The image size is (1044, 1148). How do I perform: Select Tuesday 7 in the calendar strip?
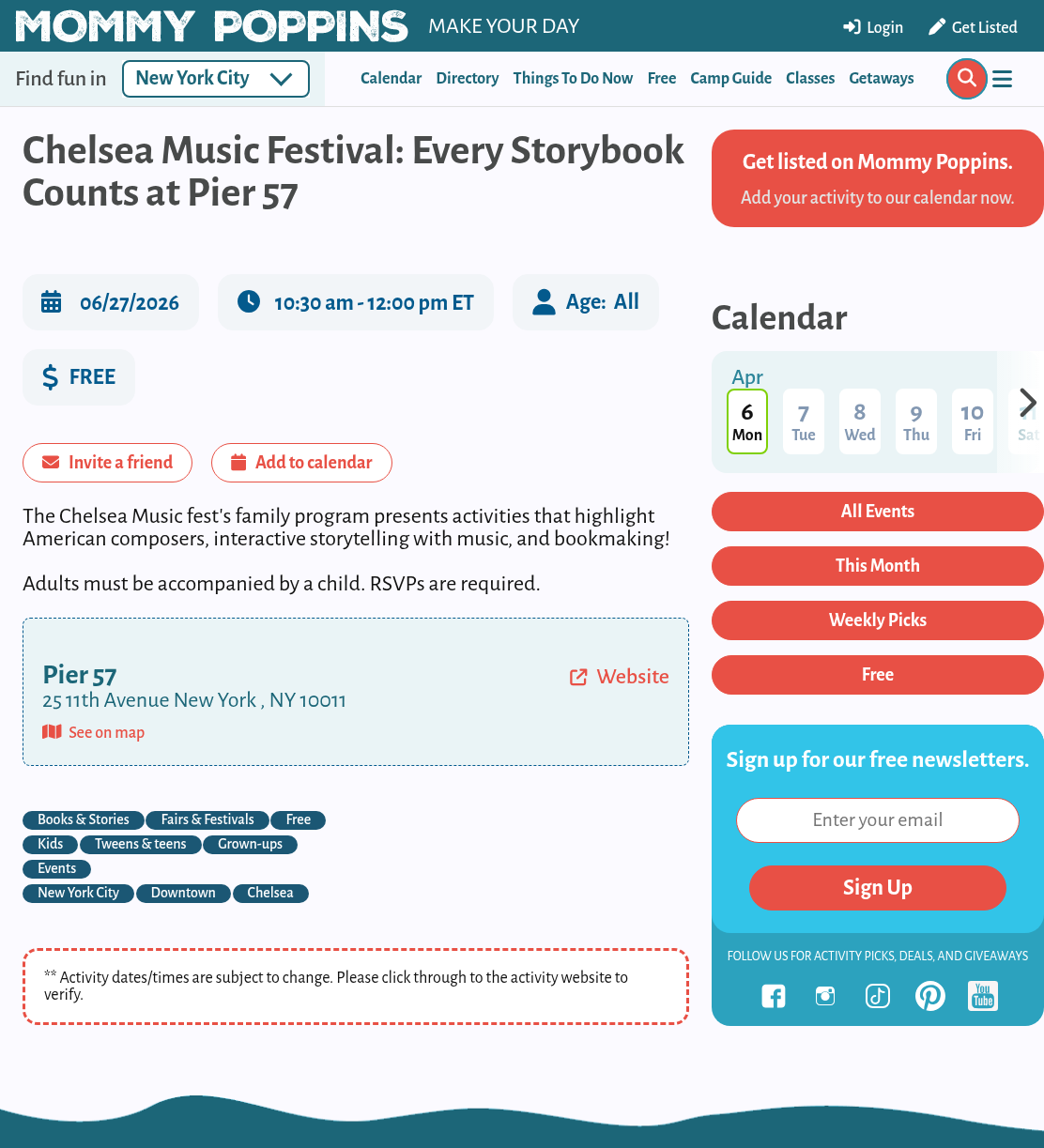click(804, 421)
